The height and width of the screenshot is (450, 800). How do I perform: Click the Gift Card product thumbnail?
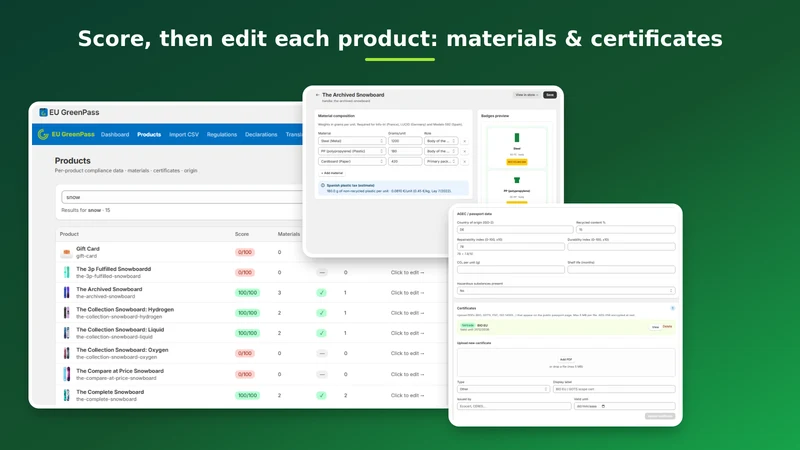click(66, 252)
